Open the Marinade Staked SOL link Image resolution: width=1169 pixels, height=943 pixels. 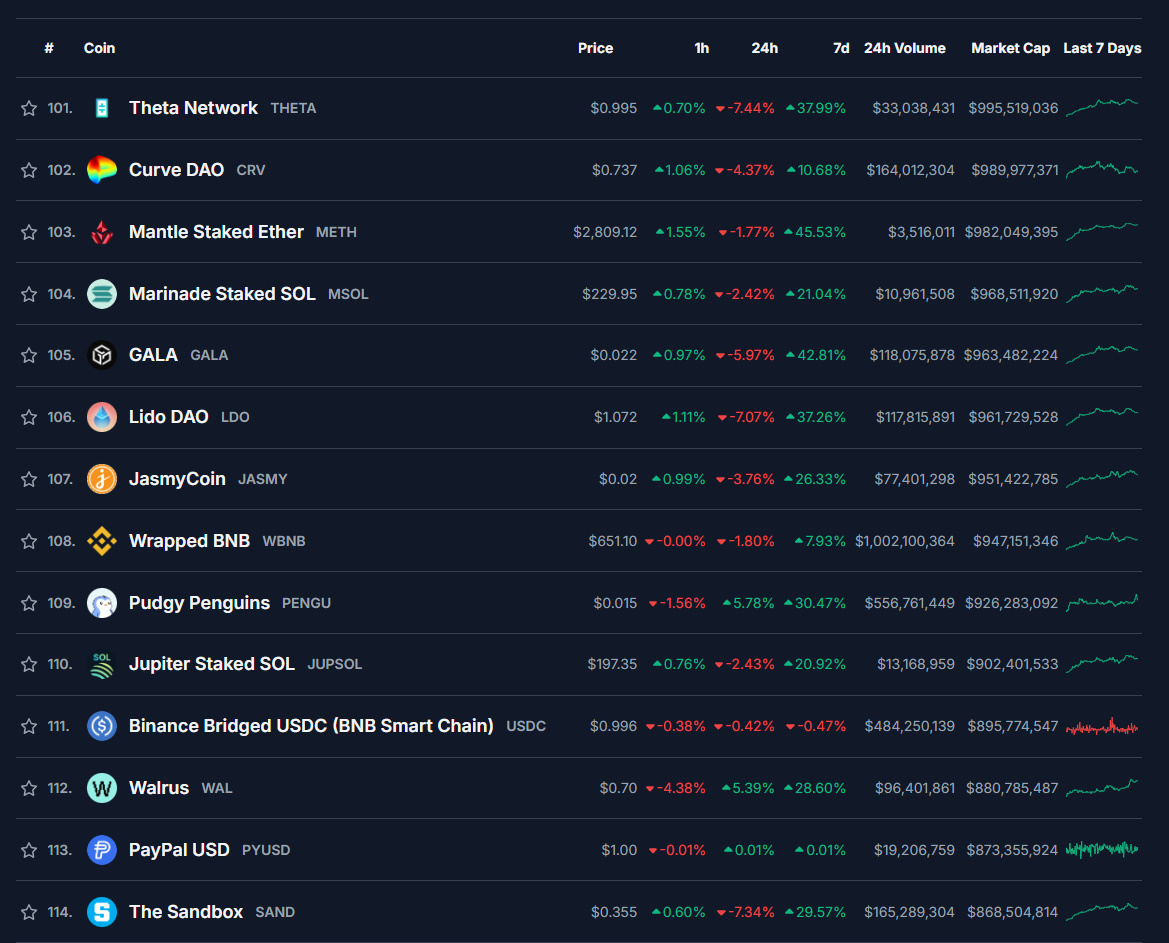[222, 294]
